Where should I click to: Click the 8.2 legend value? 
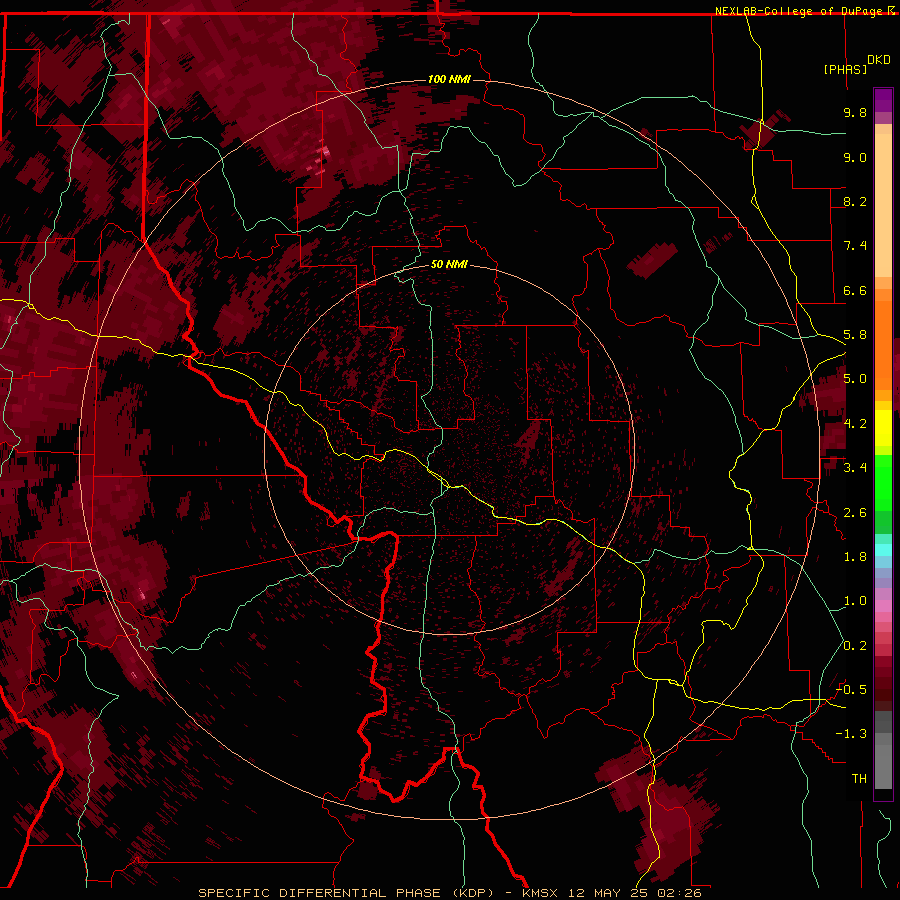point(855,201)
